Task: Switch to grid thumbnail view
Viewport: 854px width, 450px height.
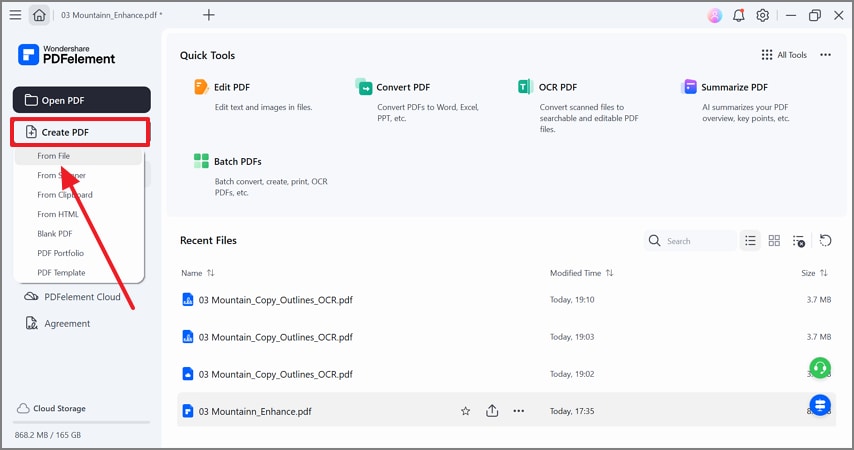Action: tap(774, 241)
